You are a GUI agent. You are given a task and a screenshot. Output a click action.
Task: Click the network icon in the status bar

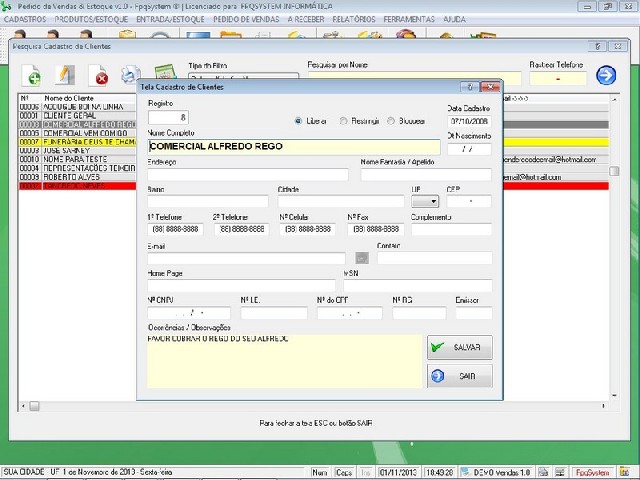tap(560, 472)
